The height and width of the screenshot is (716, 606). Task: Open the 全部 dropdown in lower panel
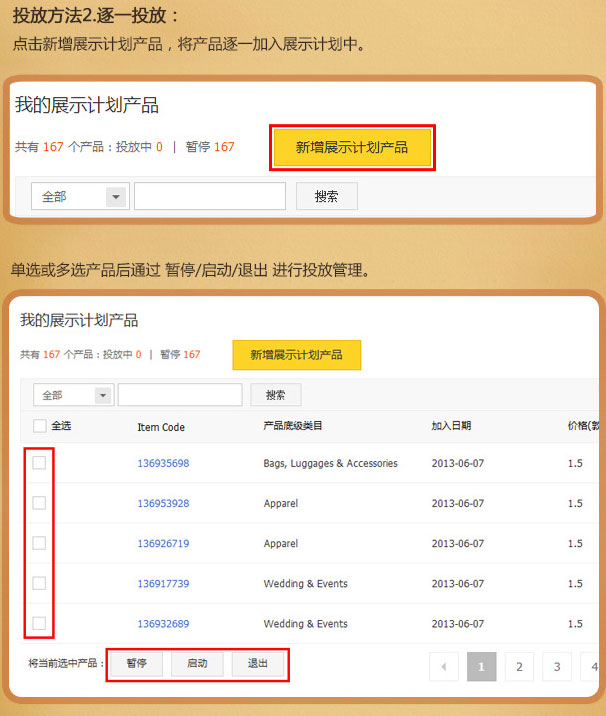click(73, 395)
